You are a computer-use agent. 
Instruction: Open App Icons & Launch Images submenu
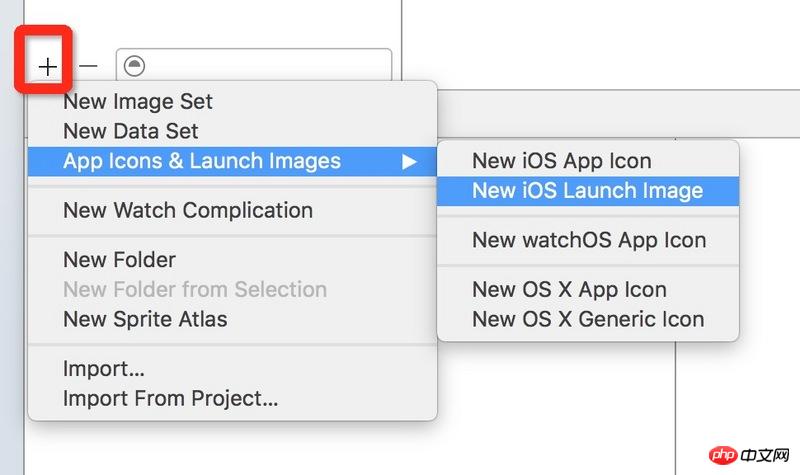pos(202,161)
